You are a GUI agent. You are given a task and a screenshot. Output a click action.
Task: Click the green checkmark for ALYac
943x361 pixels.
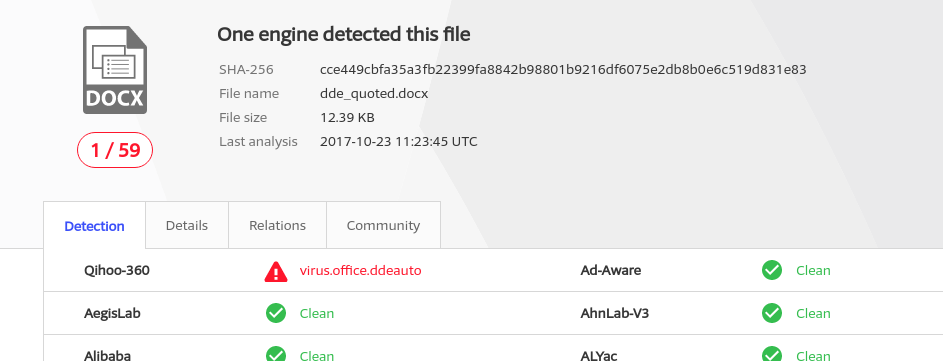[772, 354]
